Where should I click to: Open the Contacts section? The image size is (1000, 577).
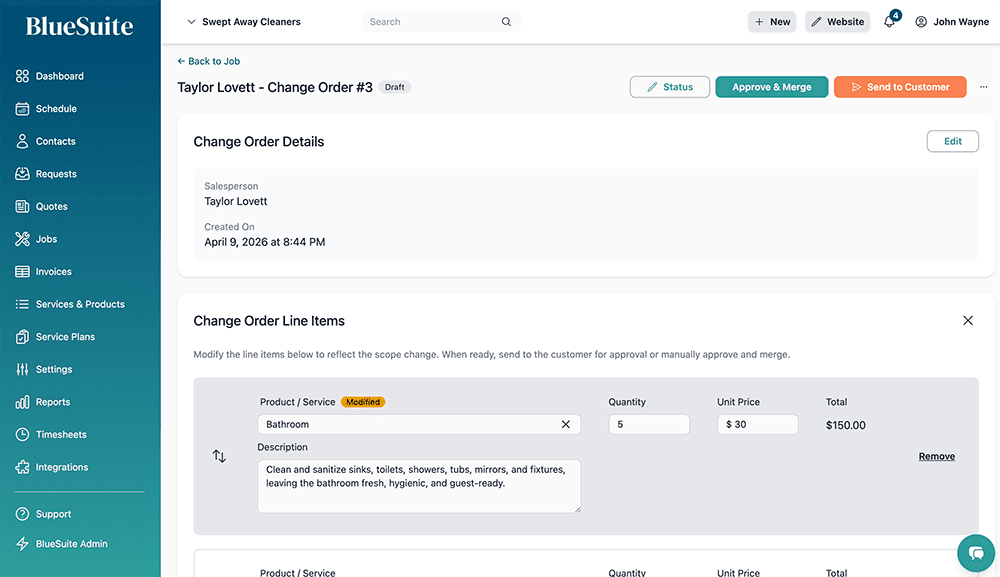click(x=55, y=141)
